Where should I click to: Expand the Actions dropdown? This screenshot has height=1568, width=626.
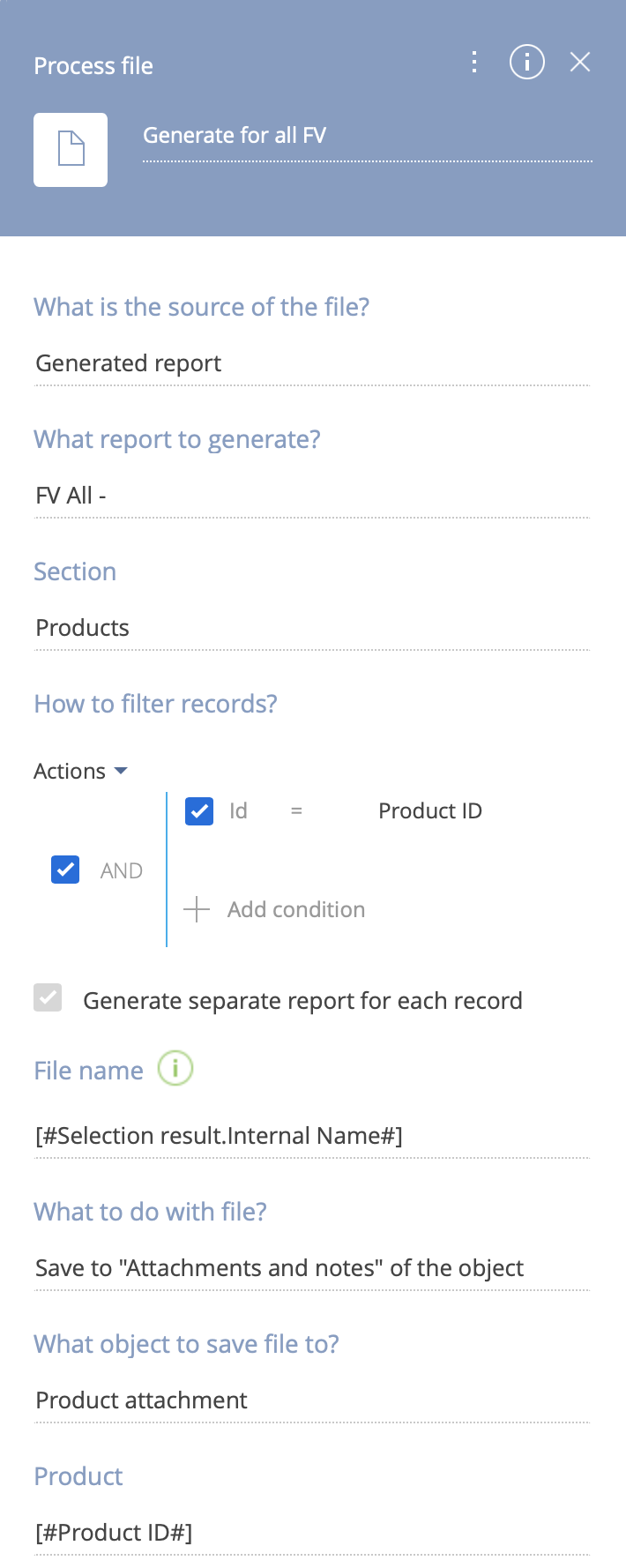81,772
